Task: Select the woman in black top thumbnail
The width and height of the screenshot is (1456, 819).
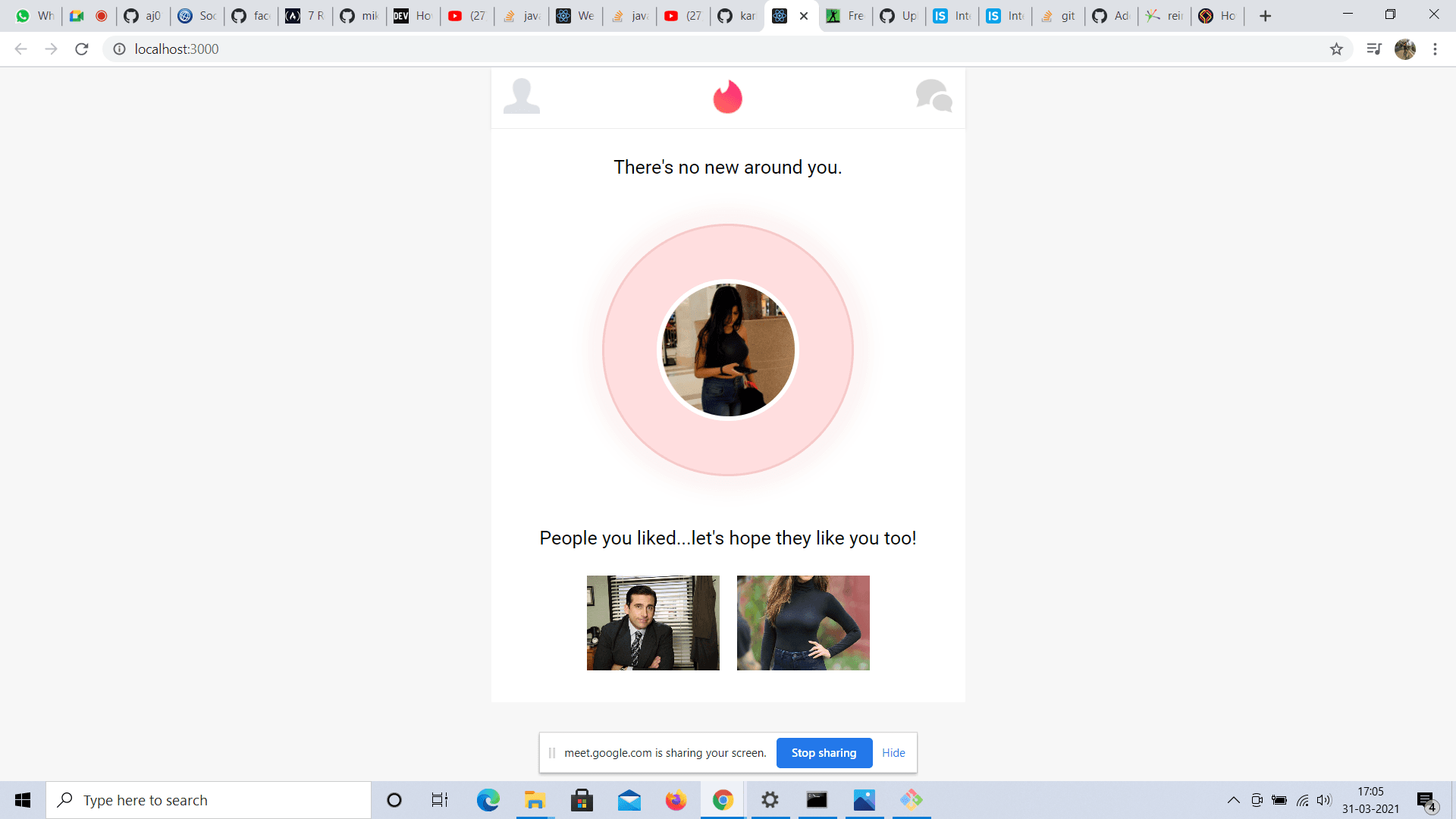Action: coord(803,623)
